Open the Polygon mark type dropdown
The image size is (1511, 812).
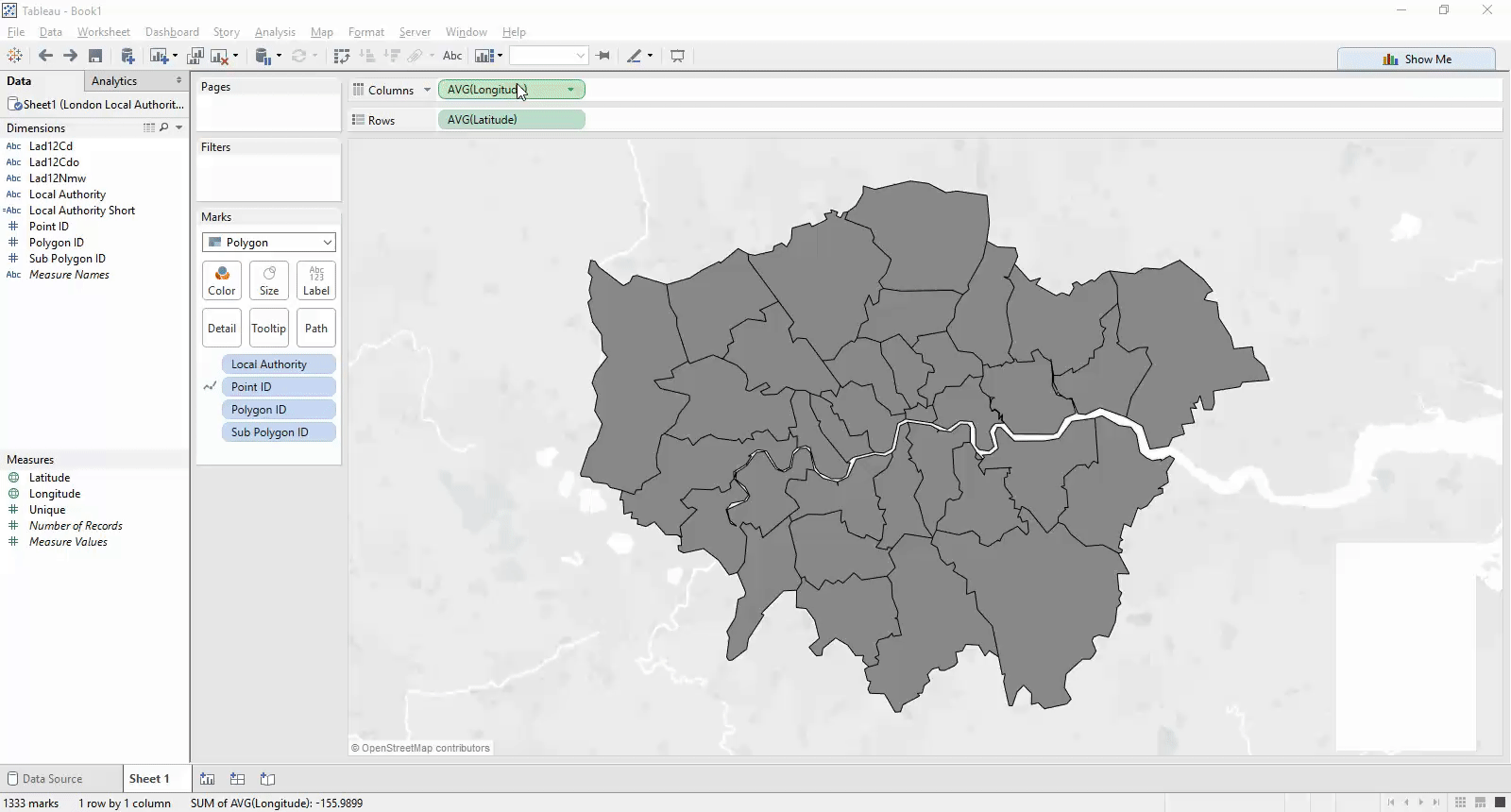tap(269, 243)
